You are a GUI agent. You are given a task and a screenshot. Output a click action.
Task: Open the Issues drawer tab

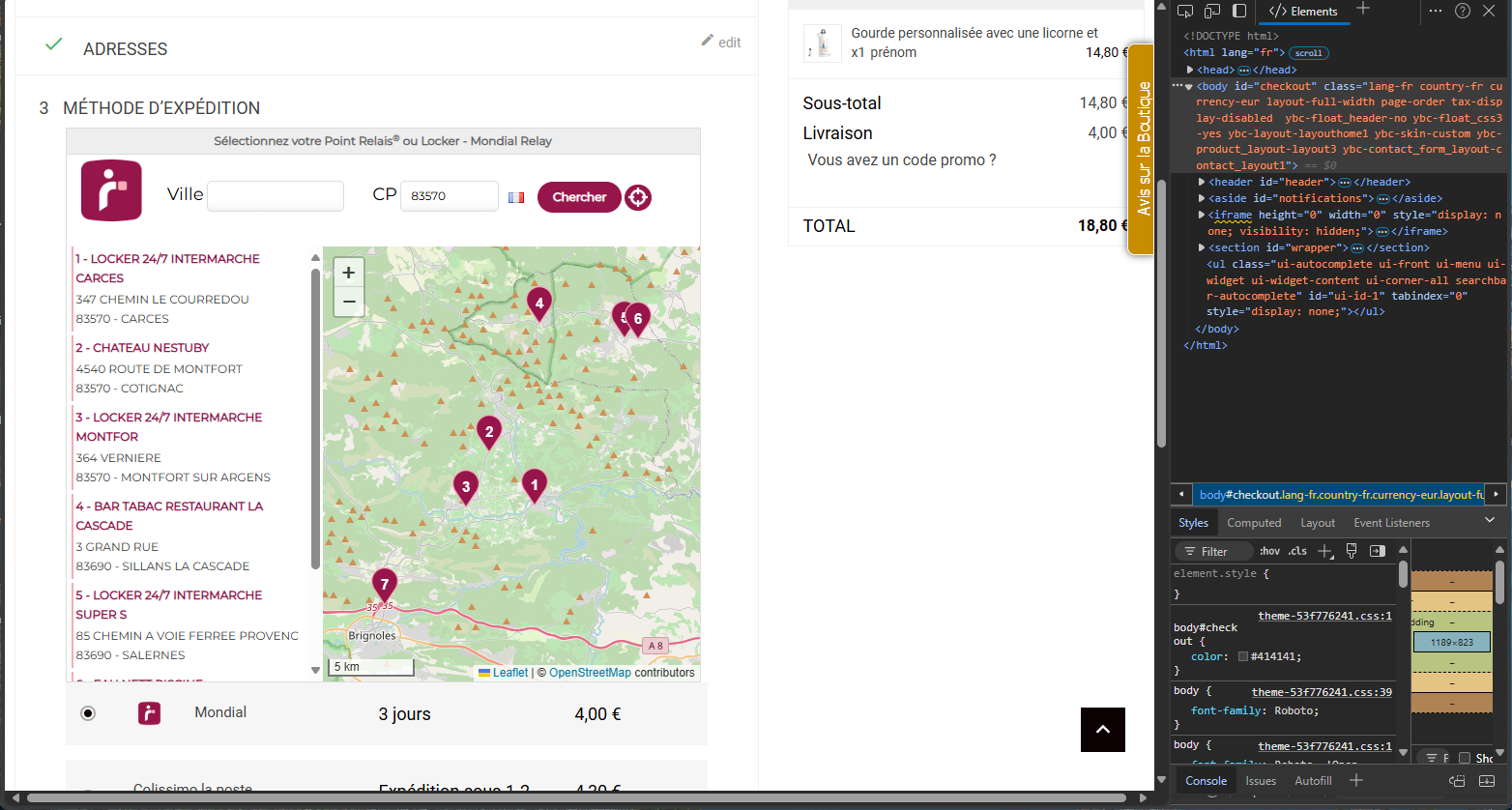1261,781
